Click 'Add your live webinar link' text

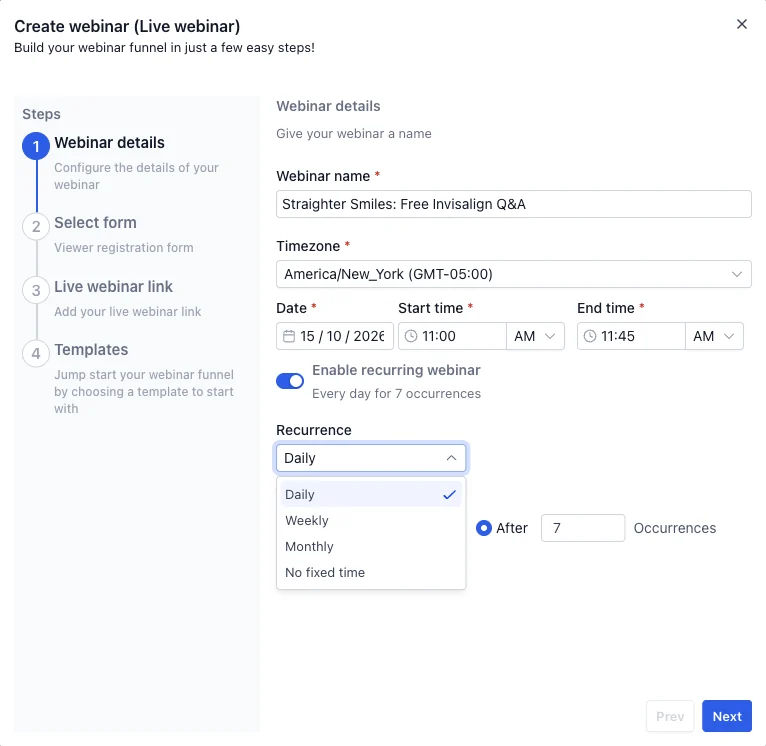(x=128, y=312)
